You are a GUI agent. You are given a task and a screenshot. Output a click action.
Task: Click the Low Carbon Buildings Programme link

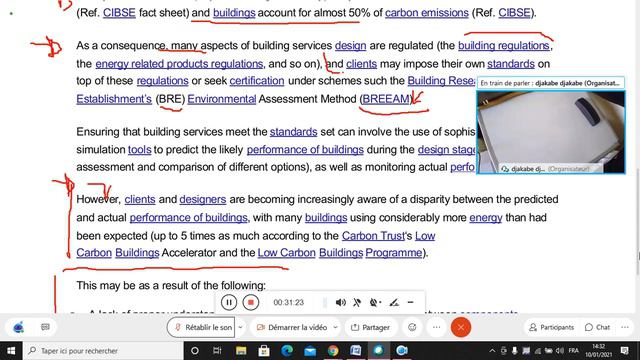(340, 253)
